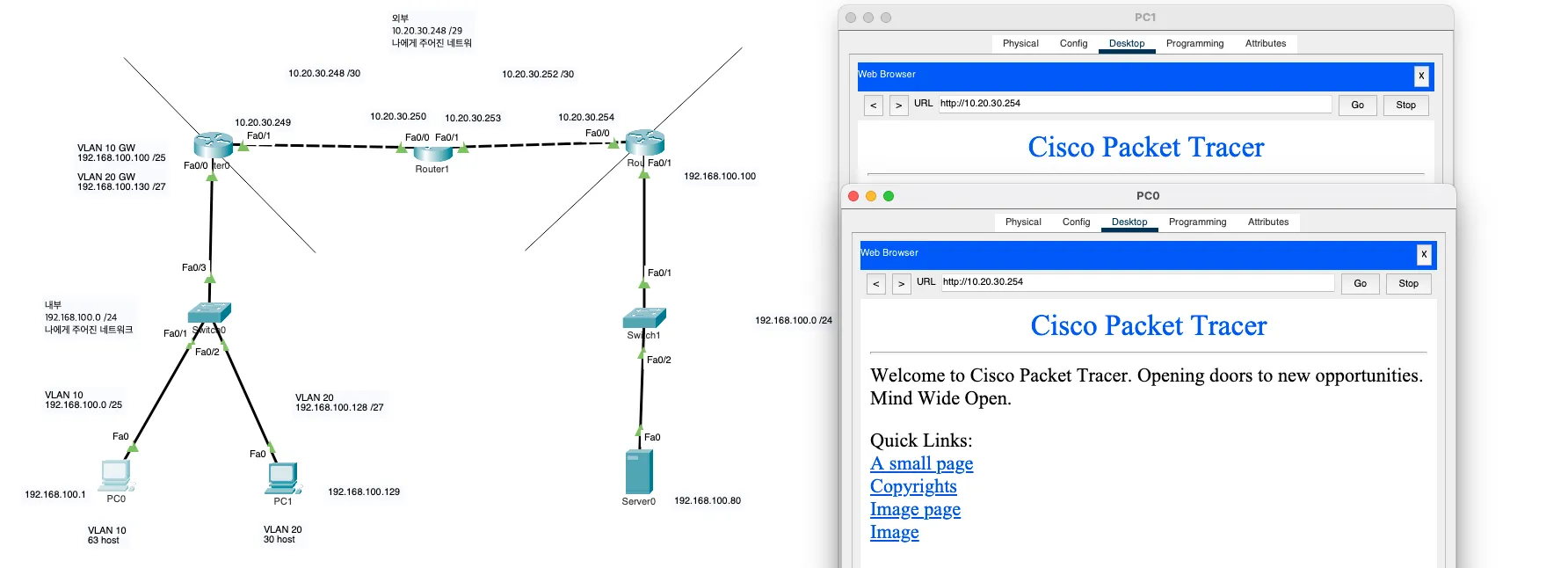Screen dimensions: 1568x568
Task: Select the Switch0 device icon
Action: click(209, 313)
